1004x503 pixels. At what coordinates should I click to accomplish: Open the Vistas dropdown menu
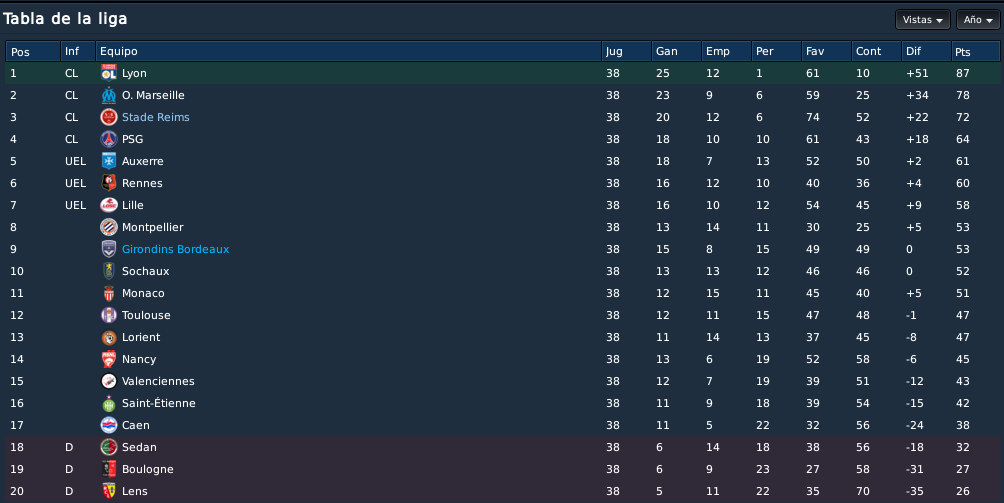922,20
